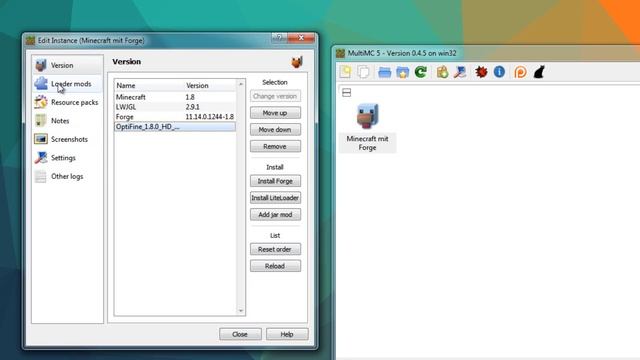Click the Screenshots picture icon
This screenshot has height=360, width=640.
coord(41,139)
